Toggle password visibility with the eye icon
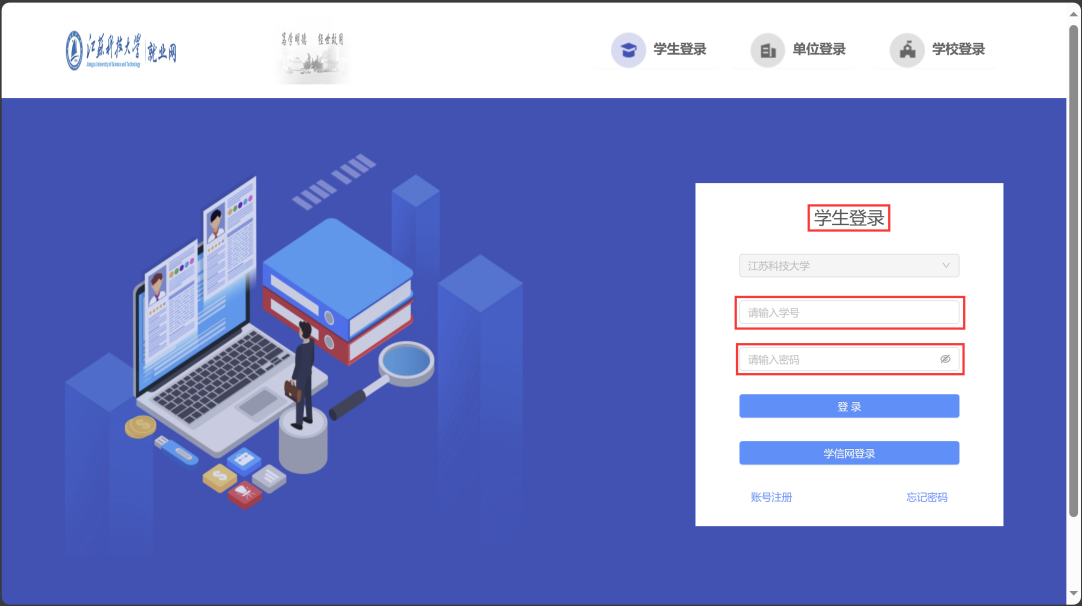The image size is (1082, 606). click(x=945, y=359)
